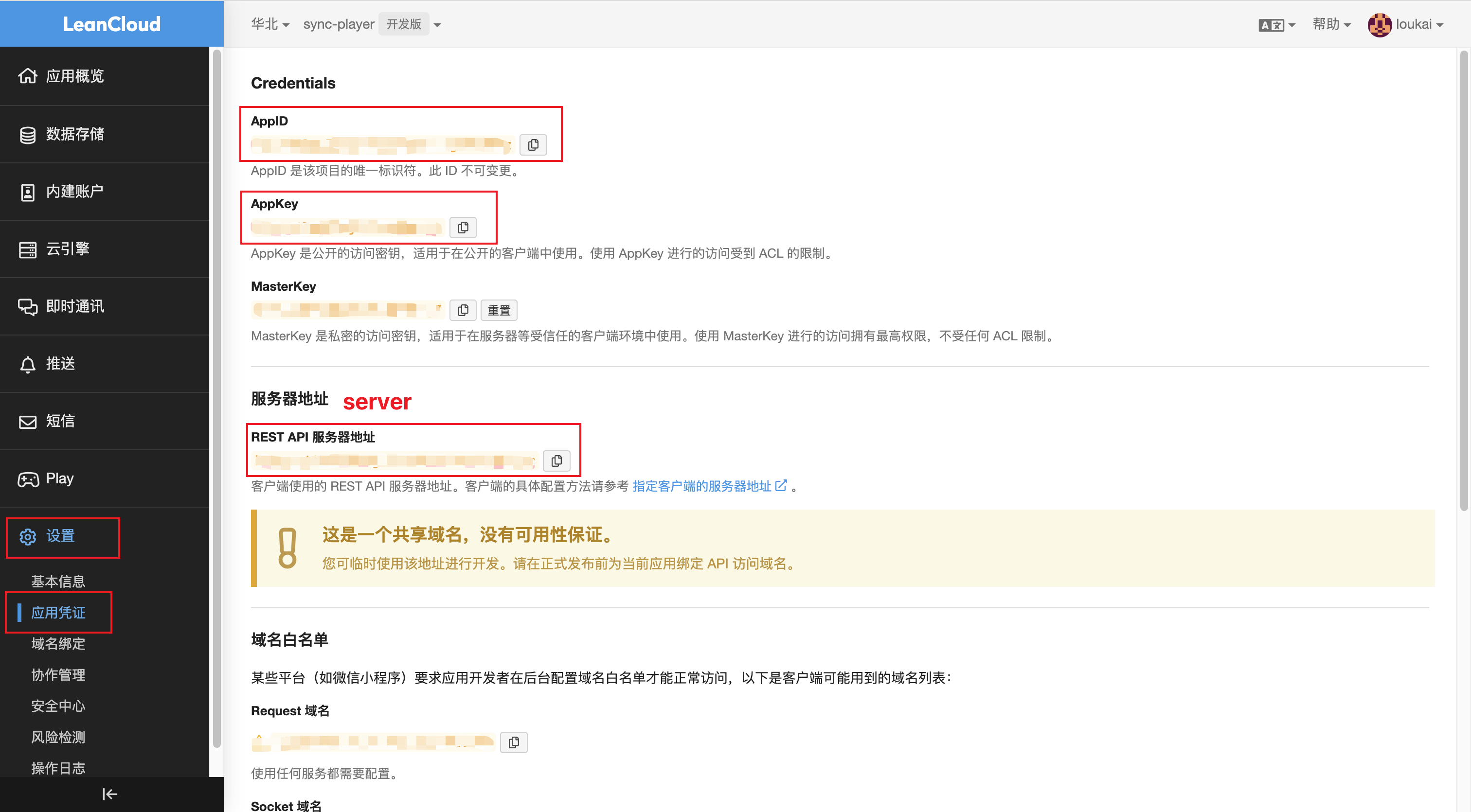Copy the AppKey using its copy icon
1471x812 pixels.
click(463, 227)
